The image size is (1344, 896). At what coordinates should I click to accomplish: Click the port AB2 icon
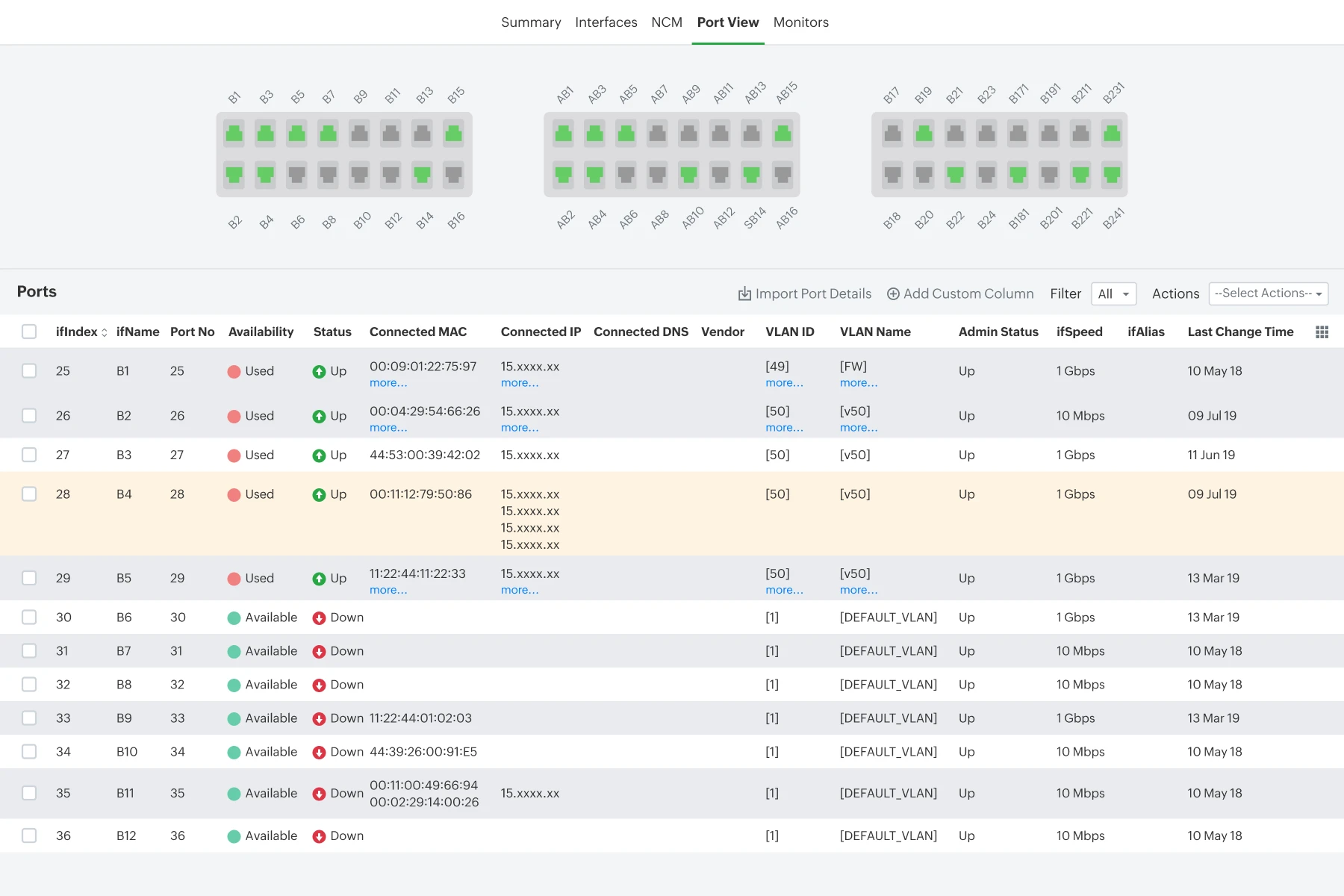[563, 175]
